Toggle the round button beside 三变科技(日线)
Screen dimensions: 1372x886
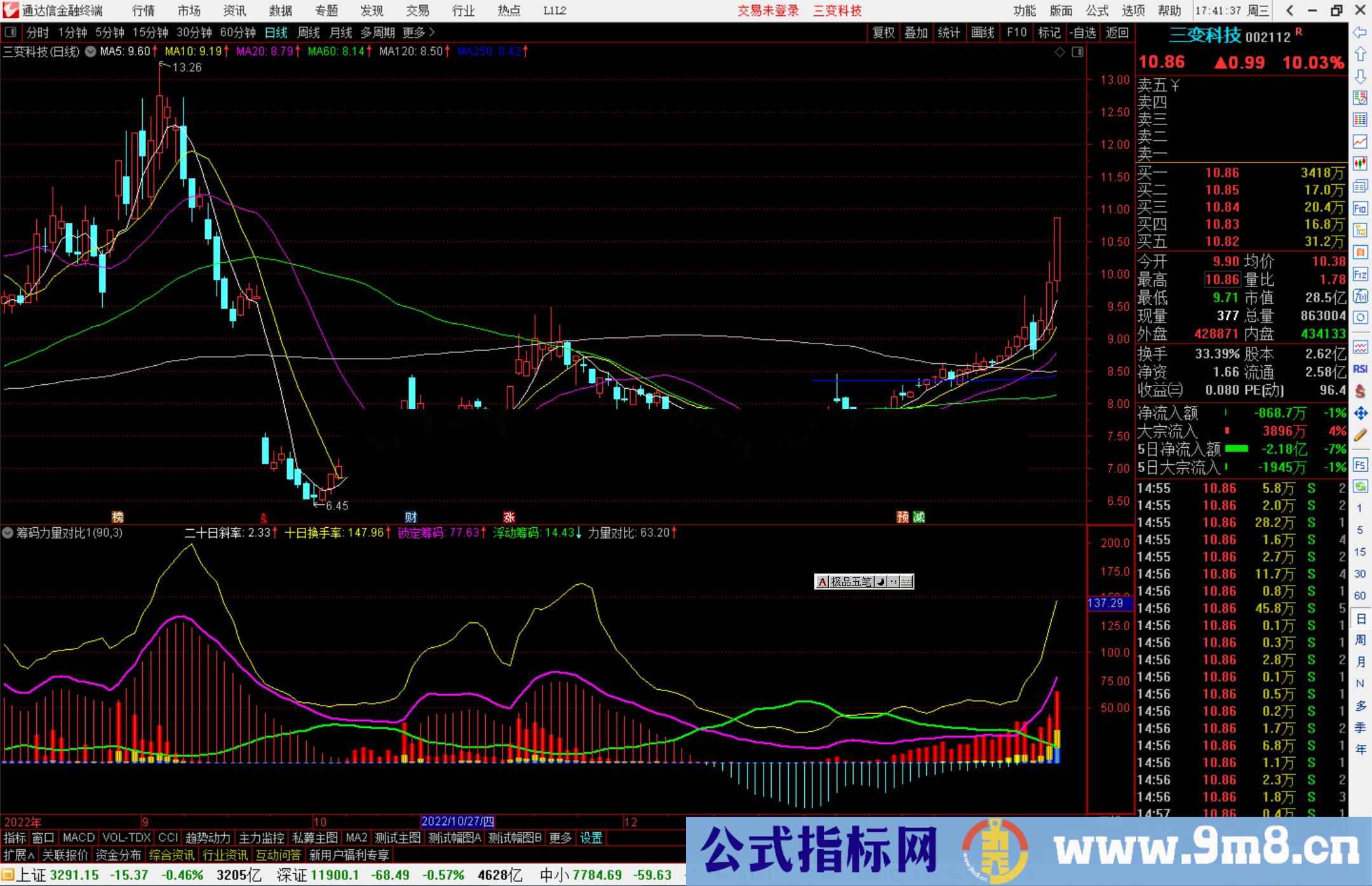[90, 51]
